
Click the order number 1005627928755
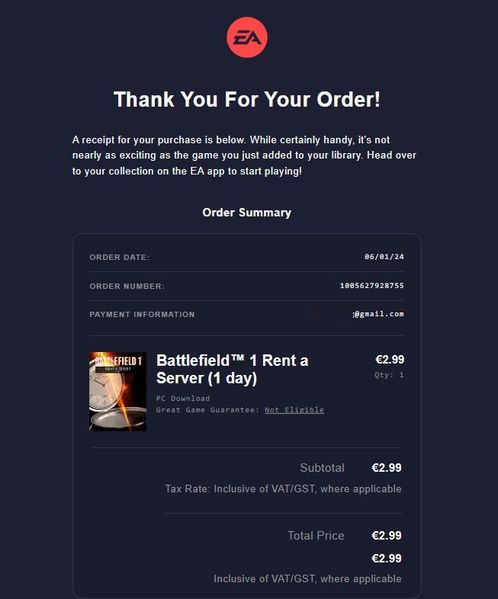[372, 285]
